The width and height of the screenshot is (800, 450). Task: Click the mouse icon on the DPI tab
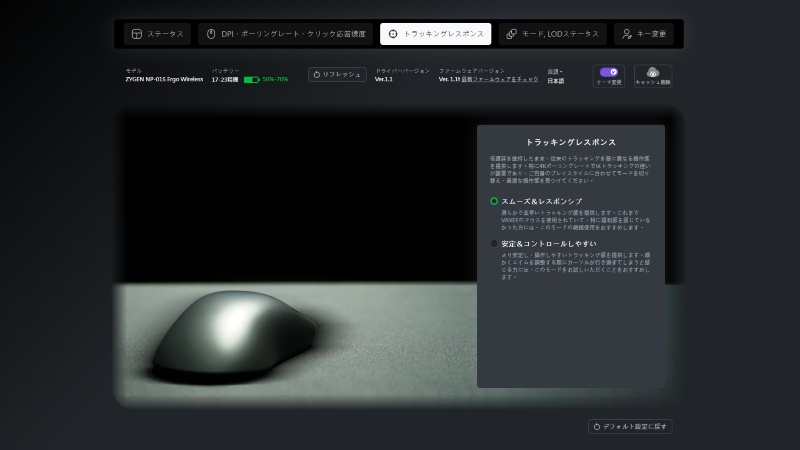211,34
